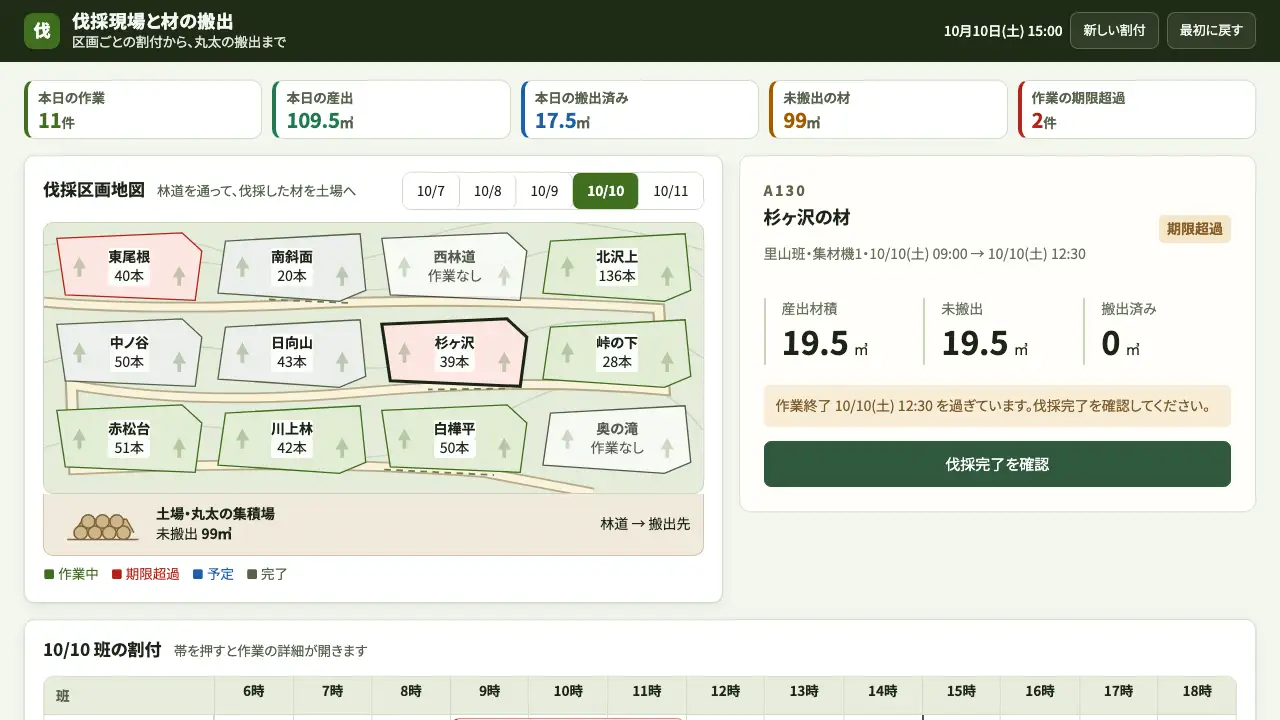Click the gray 完了 legend swatch
The image size is (1280, 720).
(x=252, y=574)
